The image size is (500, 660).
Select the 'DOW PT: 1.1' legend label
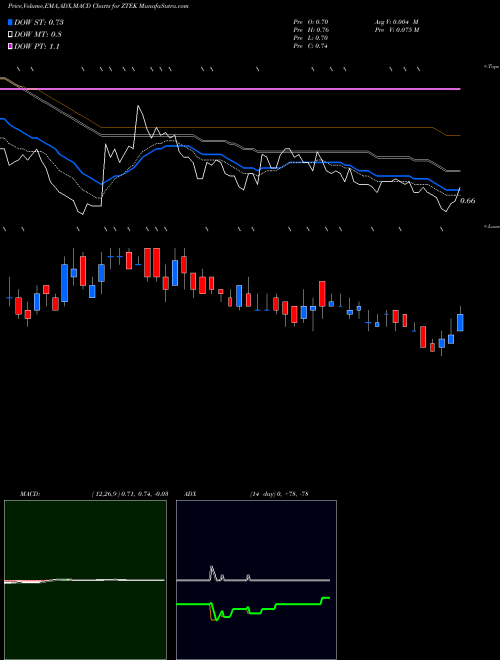[37, 47]
